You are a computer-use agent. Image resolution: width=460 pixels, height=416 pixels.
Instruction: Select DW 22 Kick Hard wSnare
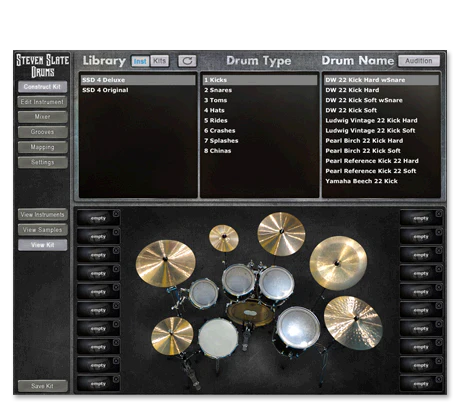381,80
